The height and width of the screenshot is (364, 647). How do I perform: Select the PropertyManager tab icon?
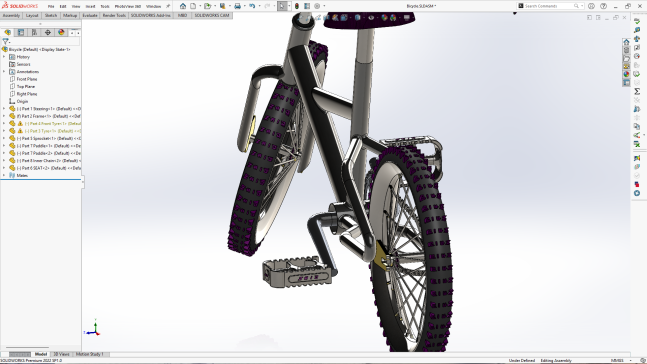pyautogui.click(x=21, y=32)
